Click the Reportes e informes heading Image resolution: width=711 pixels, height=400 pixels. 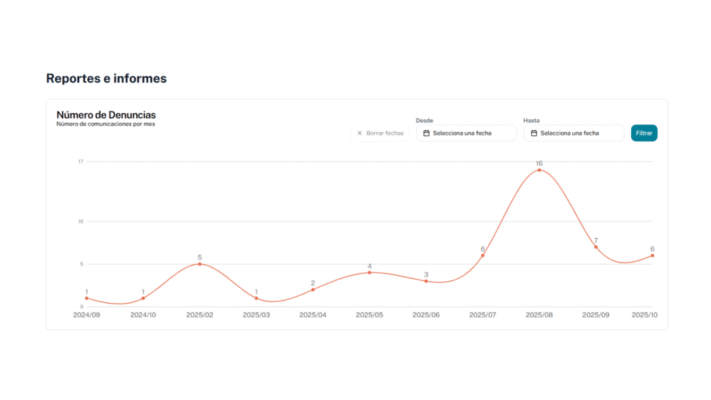[x=107, y=78]
